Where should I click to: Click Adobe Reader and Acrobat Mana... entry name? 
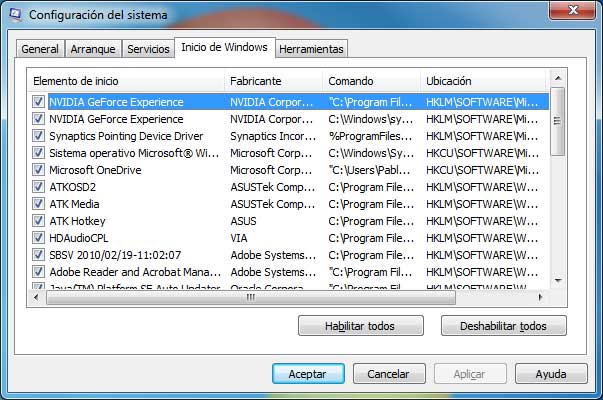click(135, 272)
